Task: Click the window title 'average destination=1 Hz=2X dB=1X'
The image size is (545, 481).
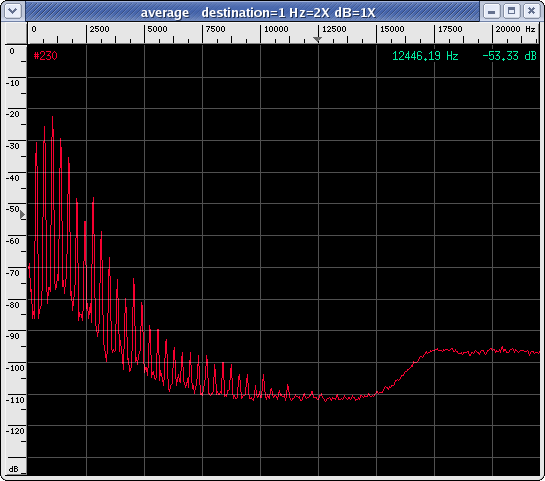Action: point(258,13)
